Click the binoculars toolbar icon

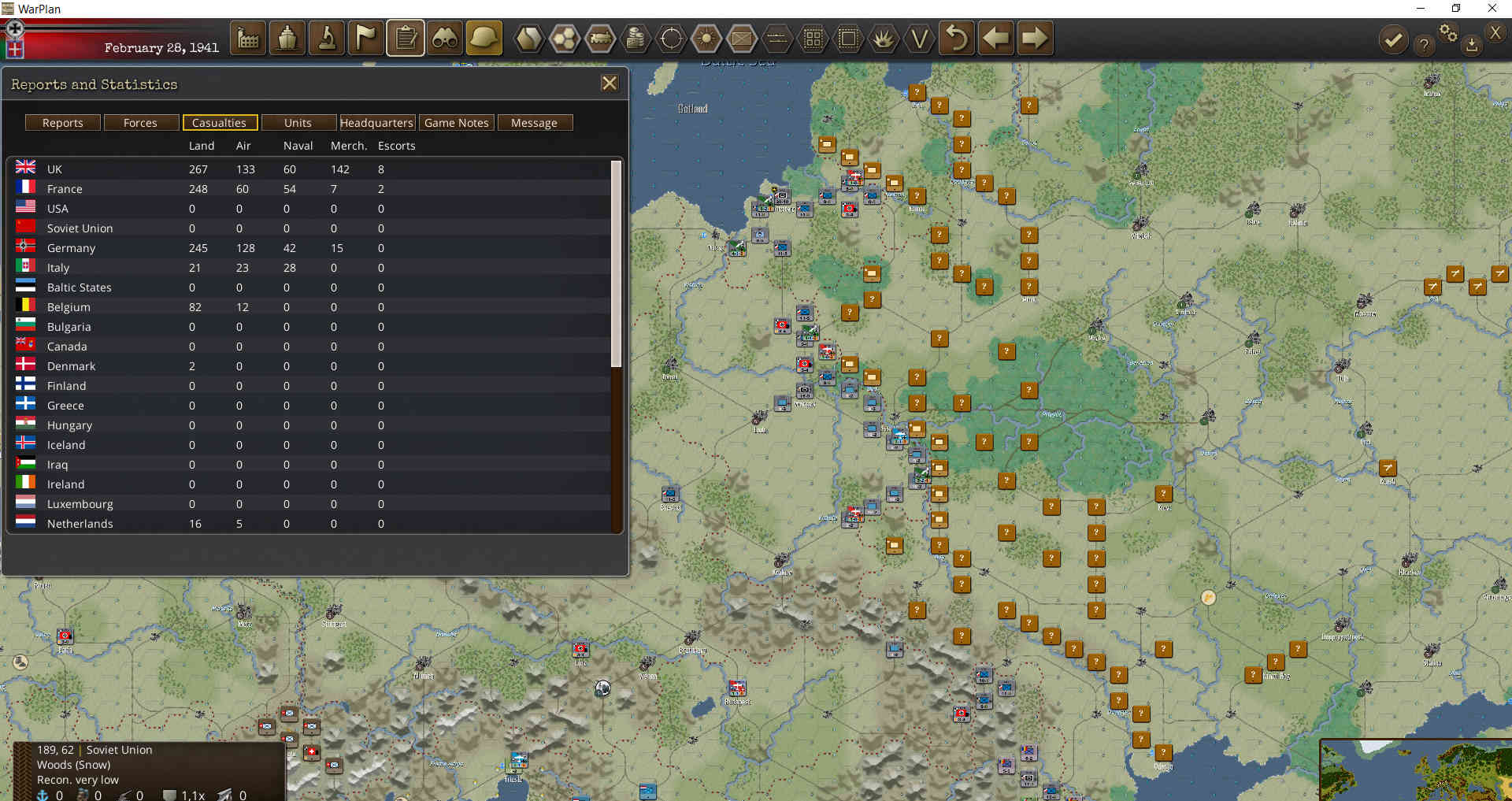click(445, 38)
